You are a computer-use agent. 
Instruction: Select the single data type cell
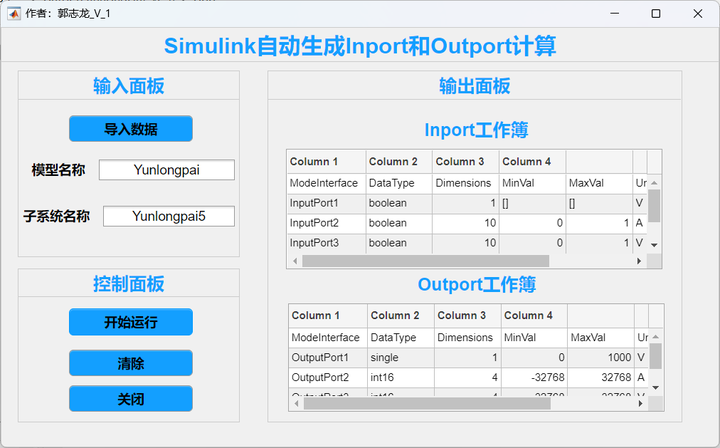(x=401, y=357)
